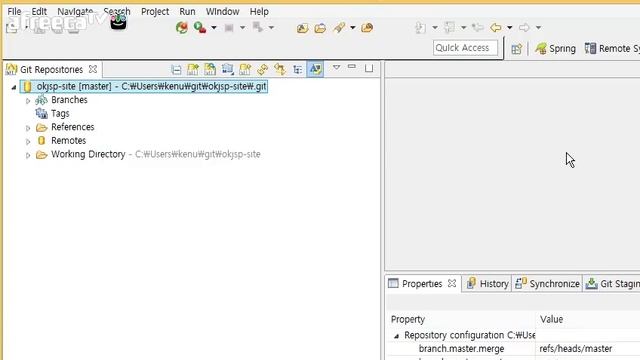
Task: Click the Run last launched icon
Action: pyautogui.click(x=200, y=27)
